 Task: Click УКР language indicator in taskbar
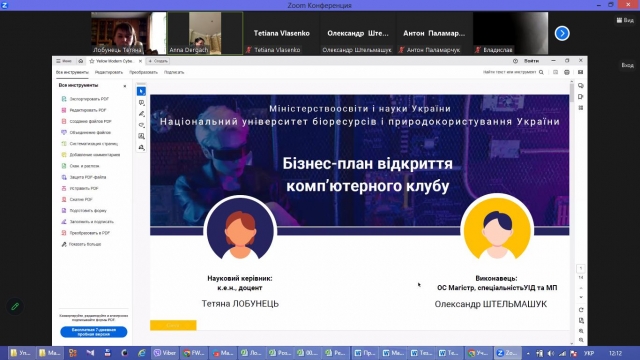589,353
